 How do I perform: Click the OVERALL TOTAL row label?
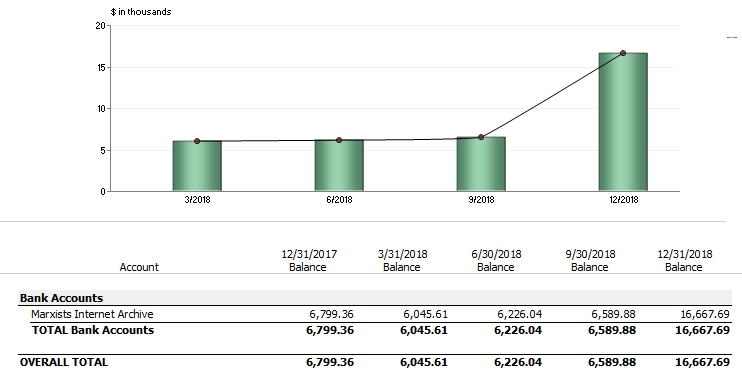[x=64, y=362]
